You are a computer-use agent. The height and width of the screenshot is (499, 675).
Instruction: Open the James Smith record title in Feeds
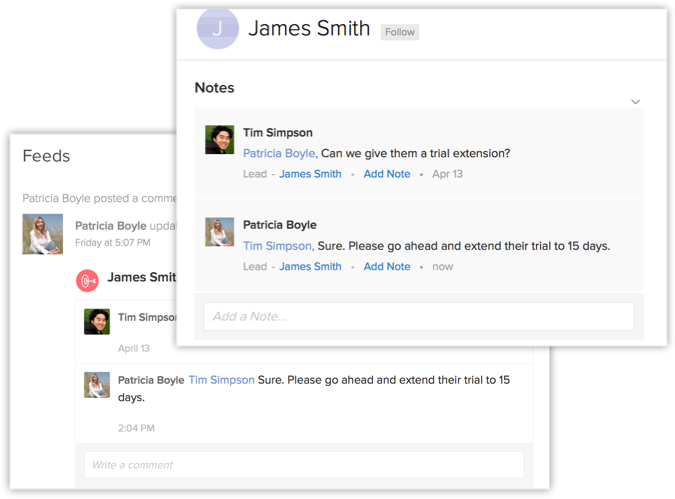140,278
